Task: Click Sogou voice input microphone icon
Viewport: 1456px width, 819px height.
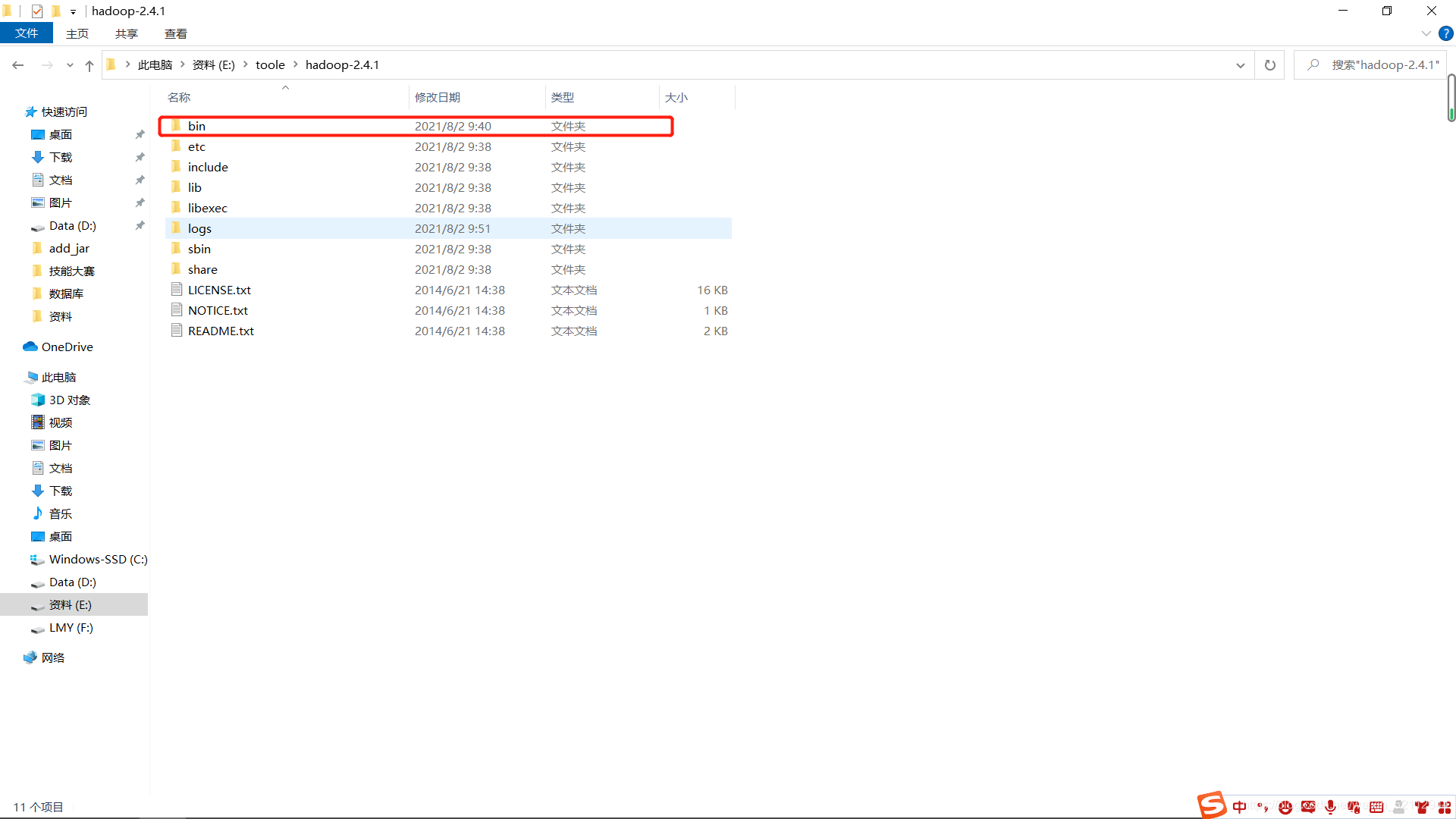Action: pos(1330,807)
